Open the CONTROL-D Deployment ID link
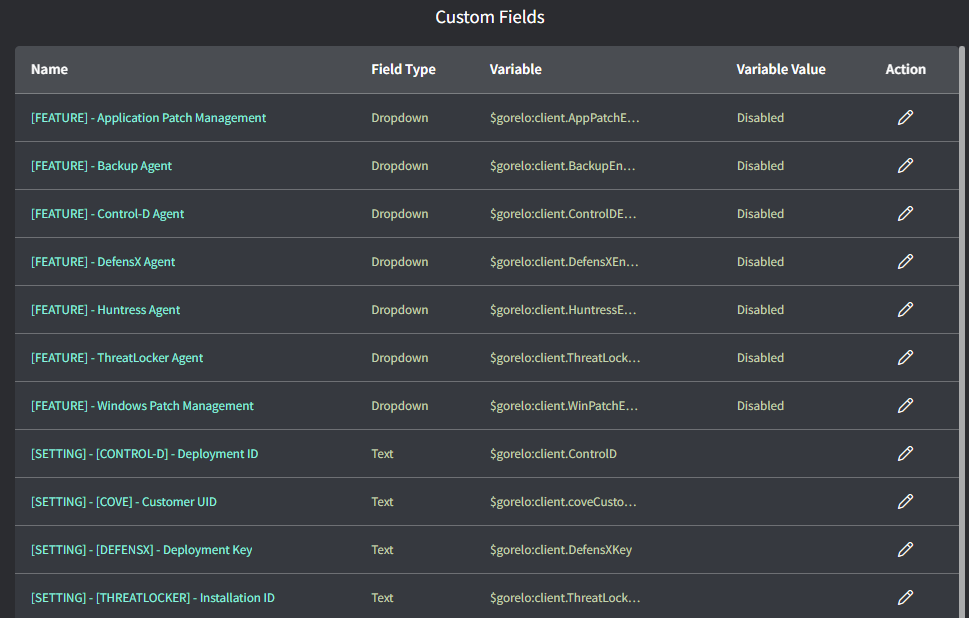 tap(145, 454)
